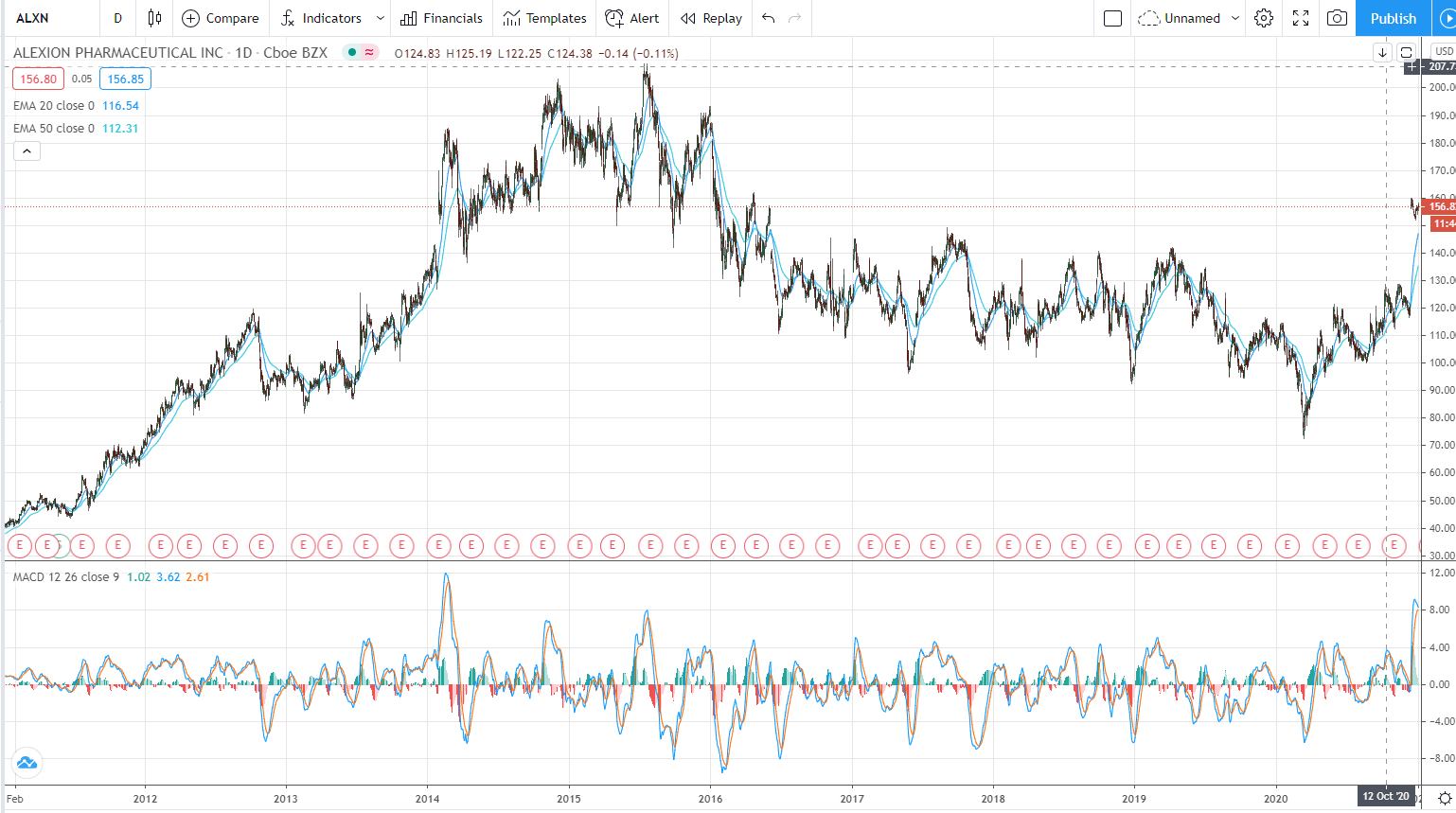
Task: Enter fullscreen mode
Action: tap(1301, 18)
